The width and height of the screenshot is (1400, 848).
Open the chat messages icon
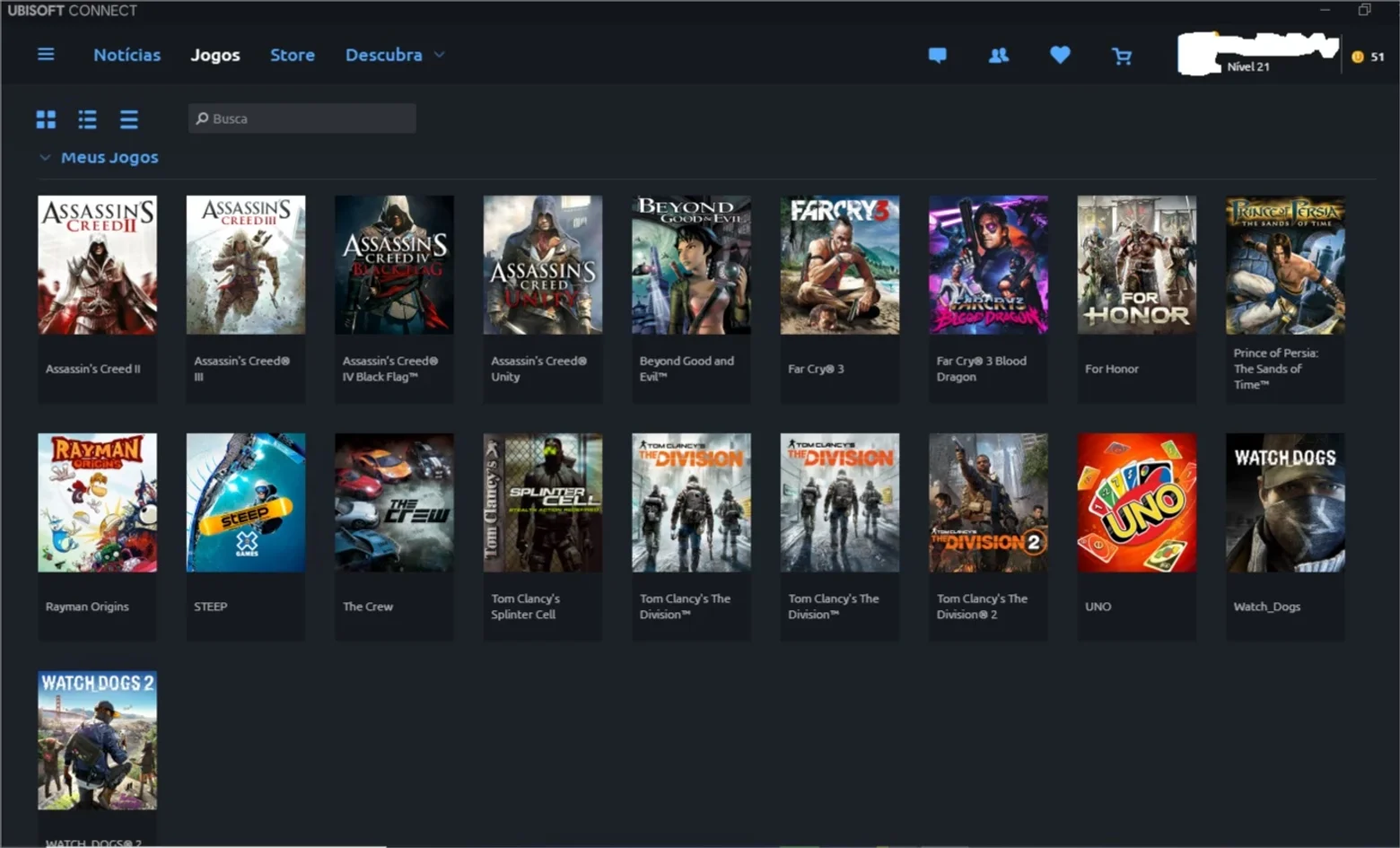tap(937, 56)
